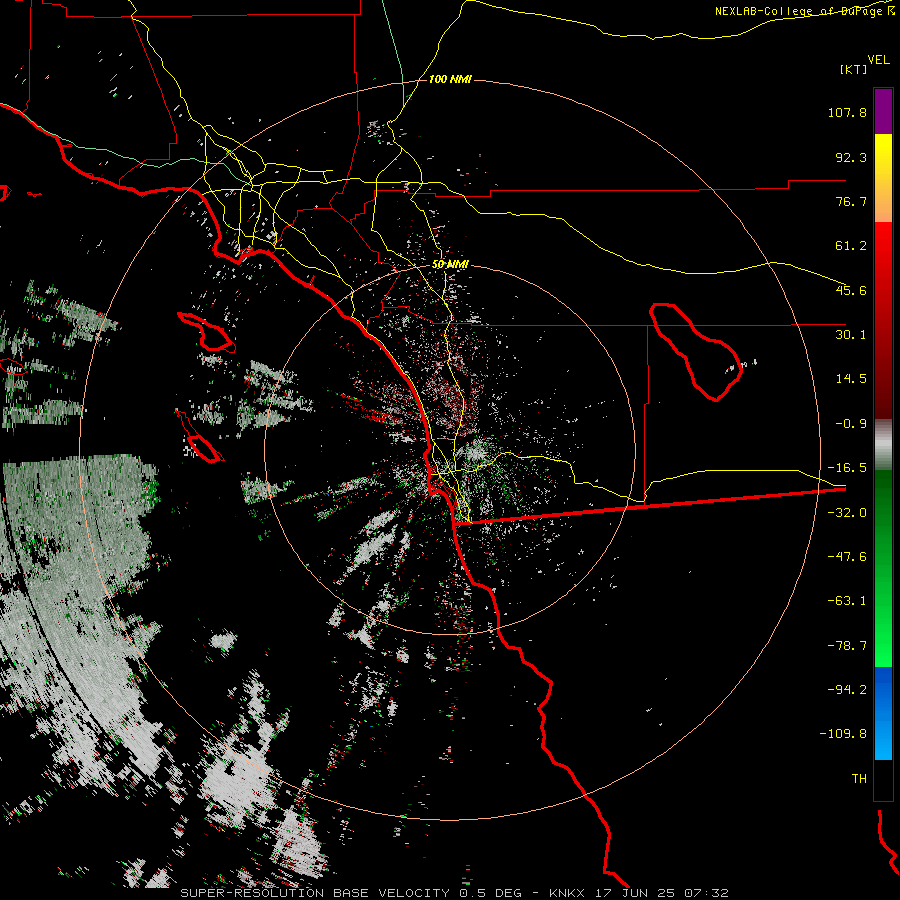This screenshot has height=900, width=900.
Task: Click the 61.2 velocity scale value
Action: click(851, 246)
